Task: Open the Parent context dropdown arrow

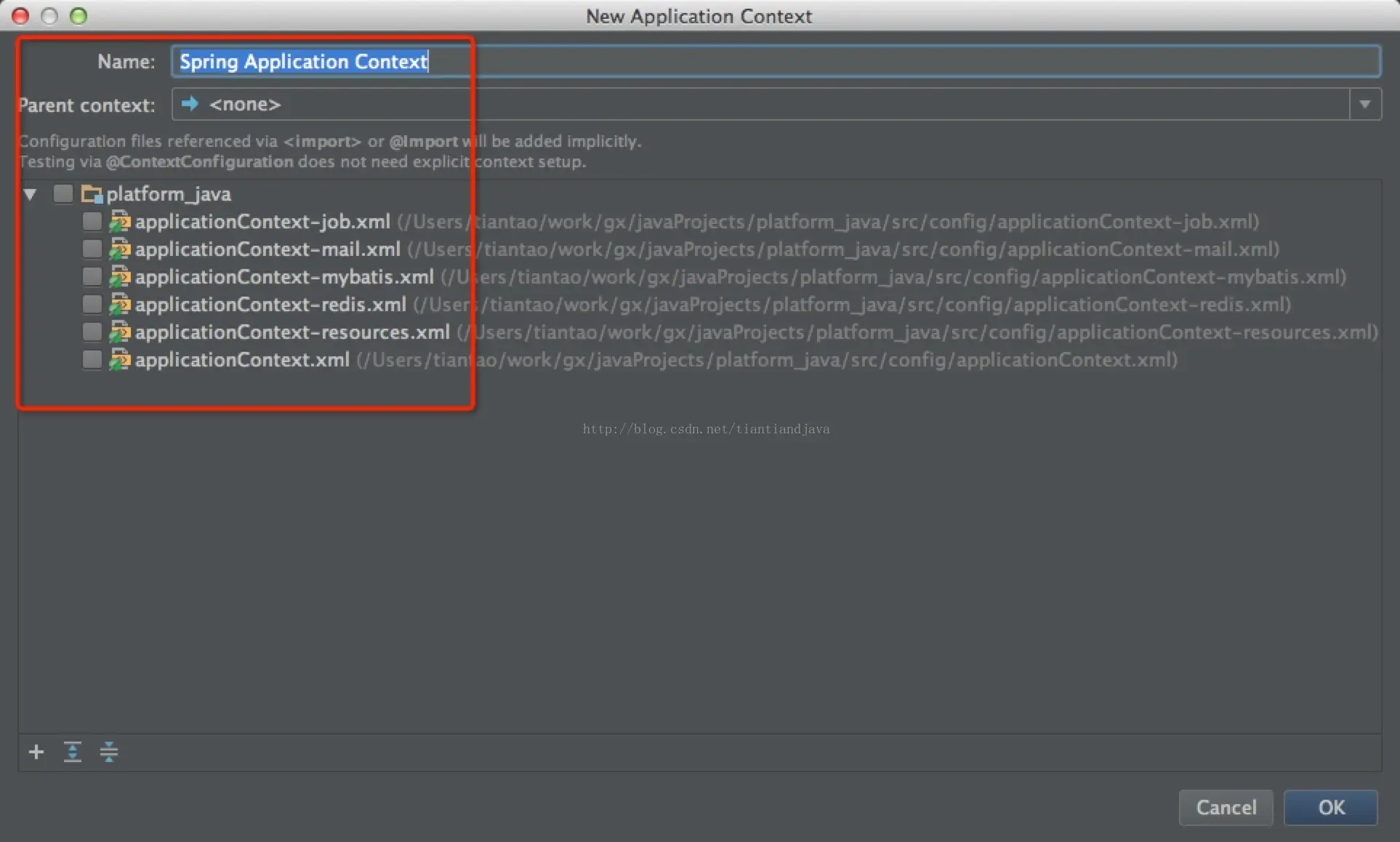Action: [1364, 104]
